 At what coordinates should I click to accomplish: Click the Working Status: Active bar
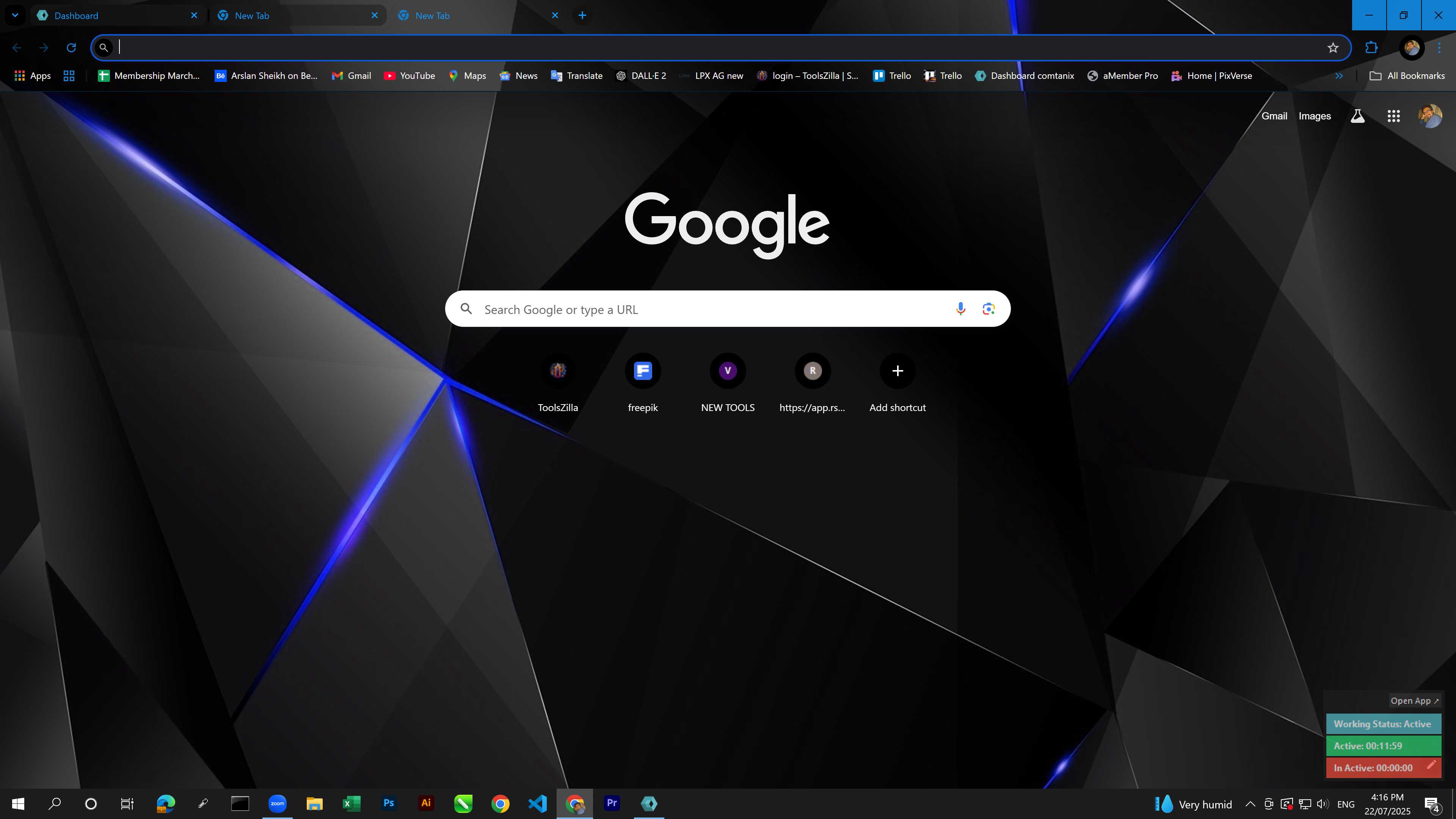(1383, 724)
